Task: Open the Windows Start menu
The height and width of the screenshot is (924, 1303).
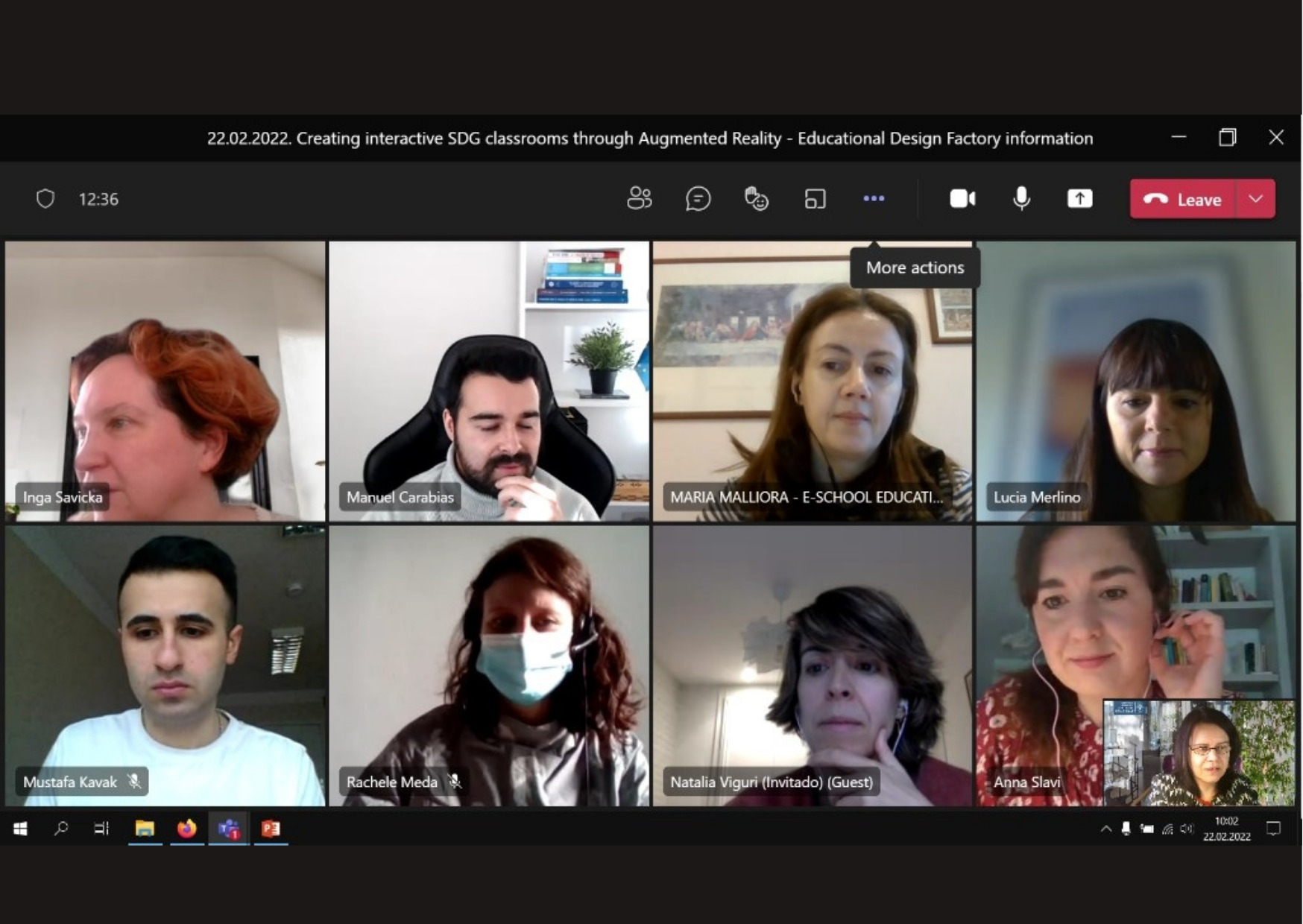Action: point(20,828)
